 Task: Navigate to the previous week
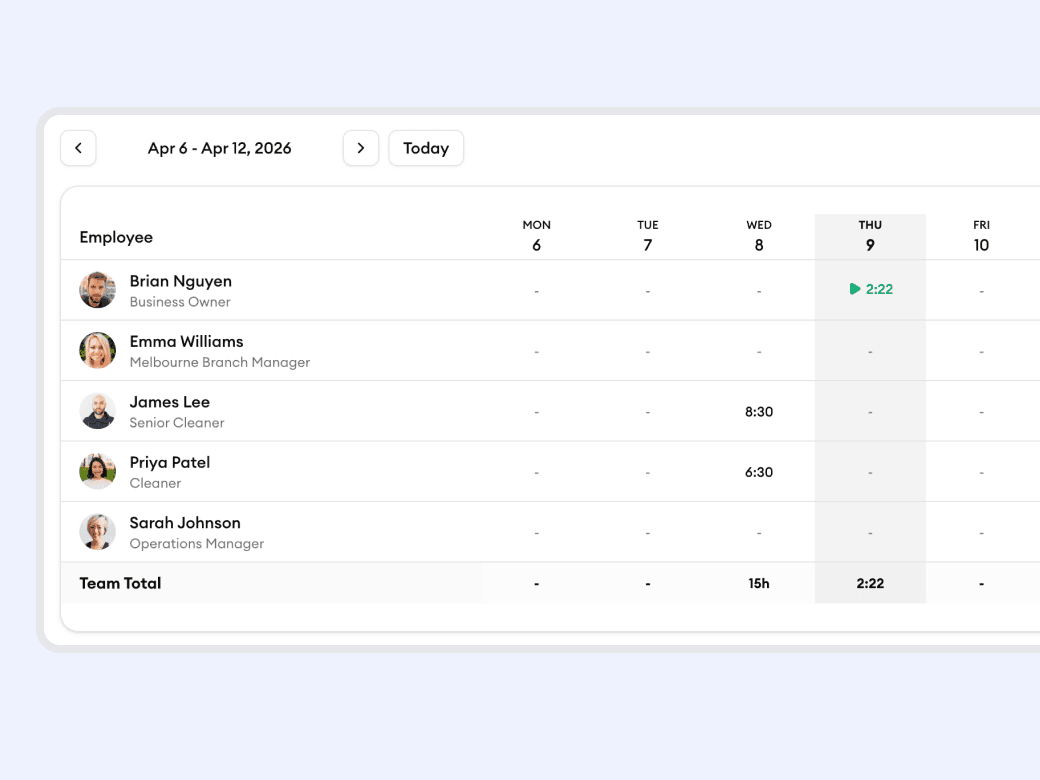pos(78,148)
